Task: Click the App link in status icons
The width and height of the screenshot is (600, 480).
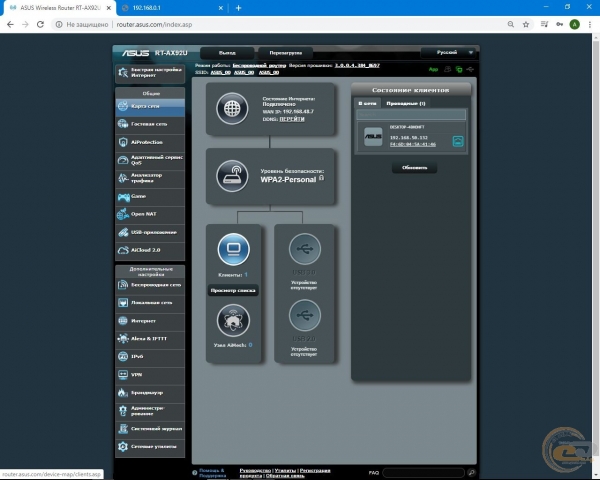Action: coord(433,69)
